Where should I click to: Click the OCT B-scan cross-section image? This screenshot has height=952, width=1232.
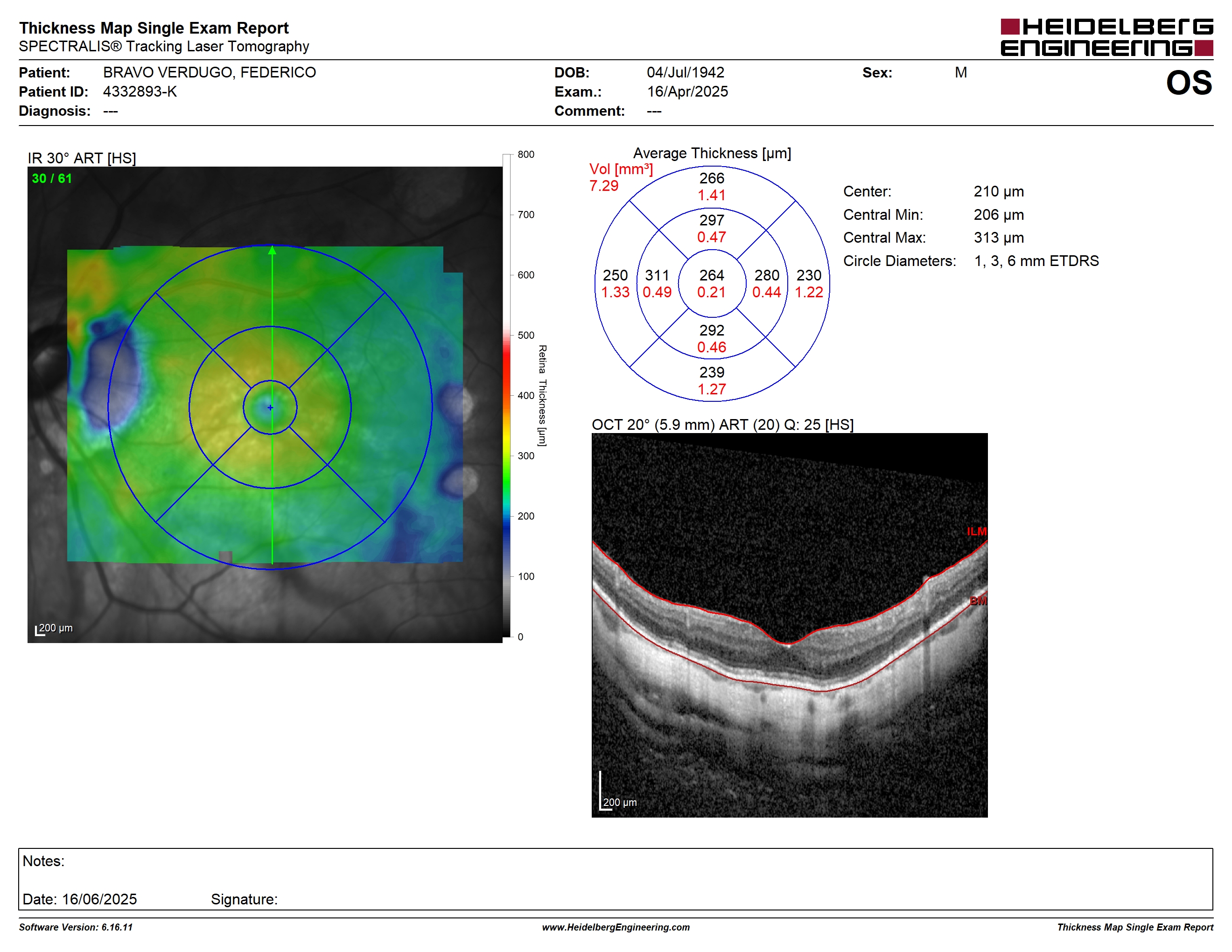(x=789, y=625)
